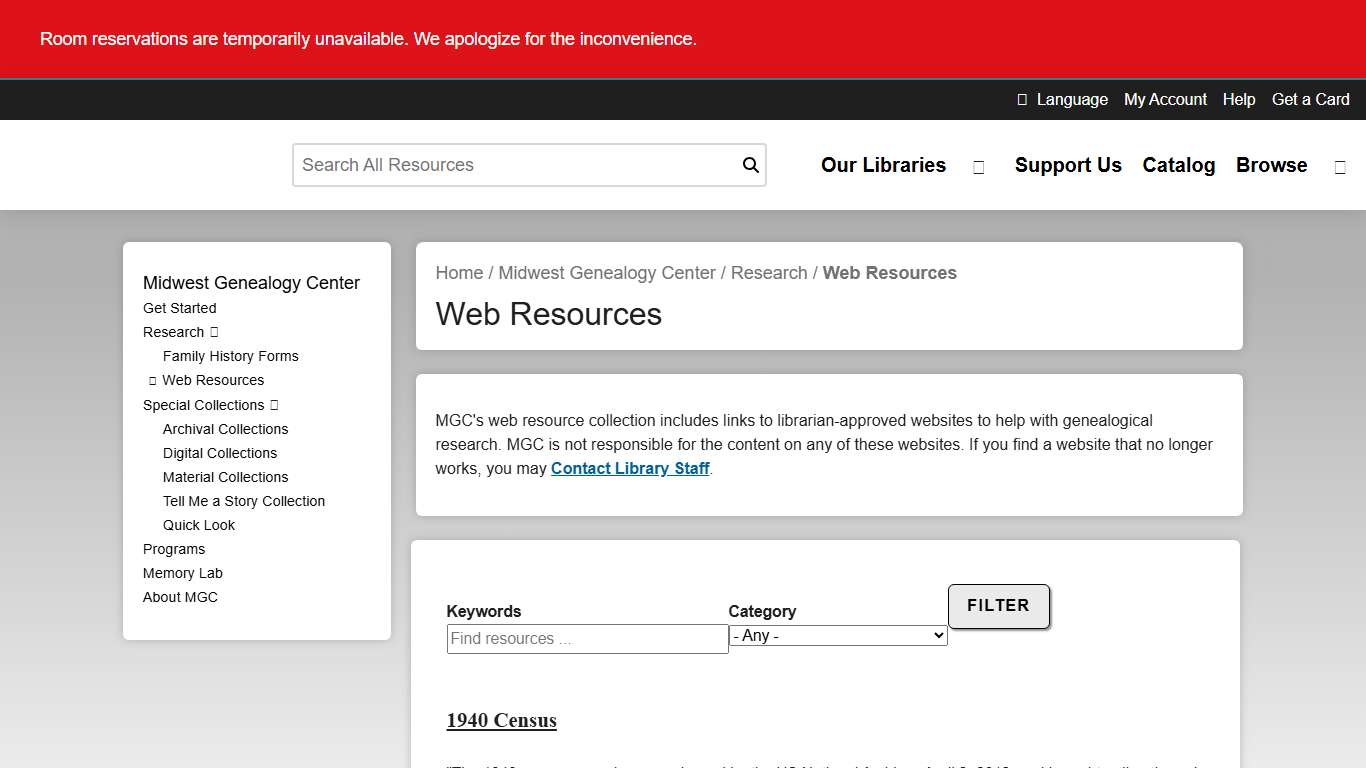Expand the Special Collections sidebar chevron

coord(272,405)
